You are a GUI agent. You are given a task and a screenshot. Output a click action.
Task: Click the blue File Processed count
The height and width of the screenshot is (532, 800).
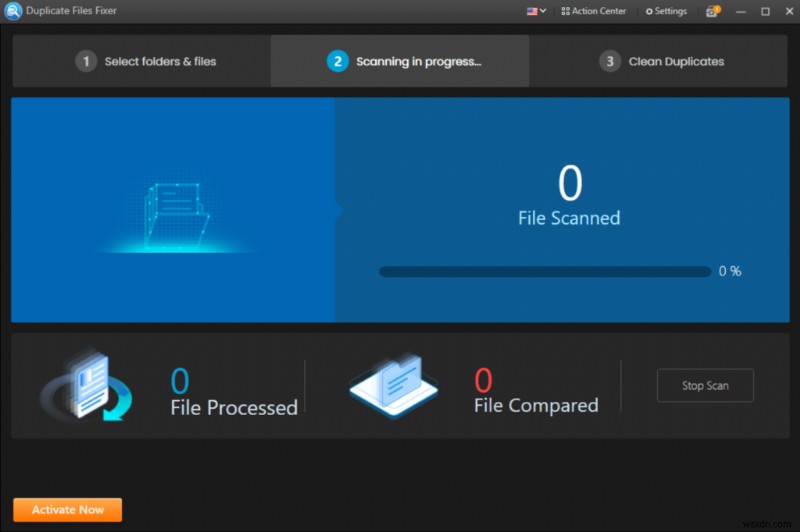pos(180,381)
